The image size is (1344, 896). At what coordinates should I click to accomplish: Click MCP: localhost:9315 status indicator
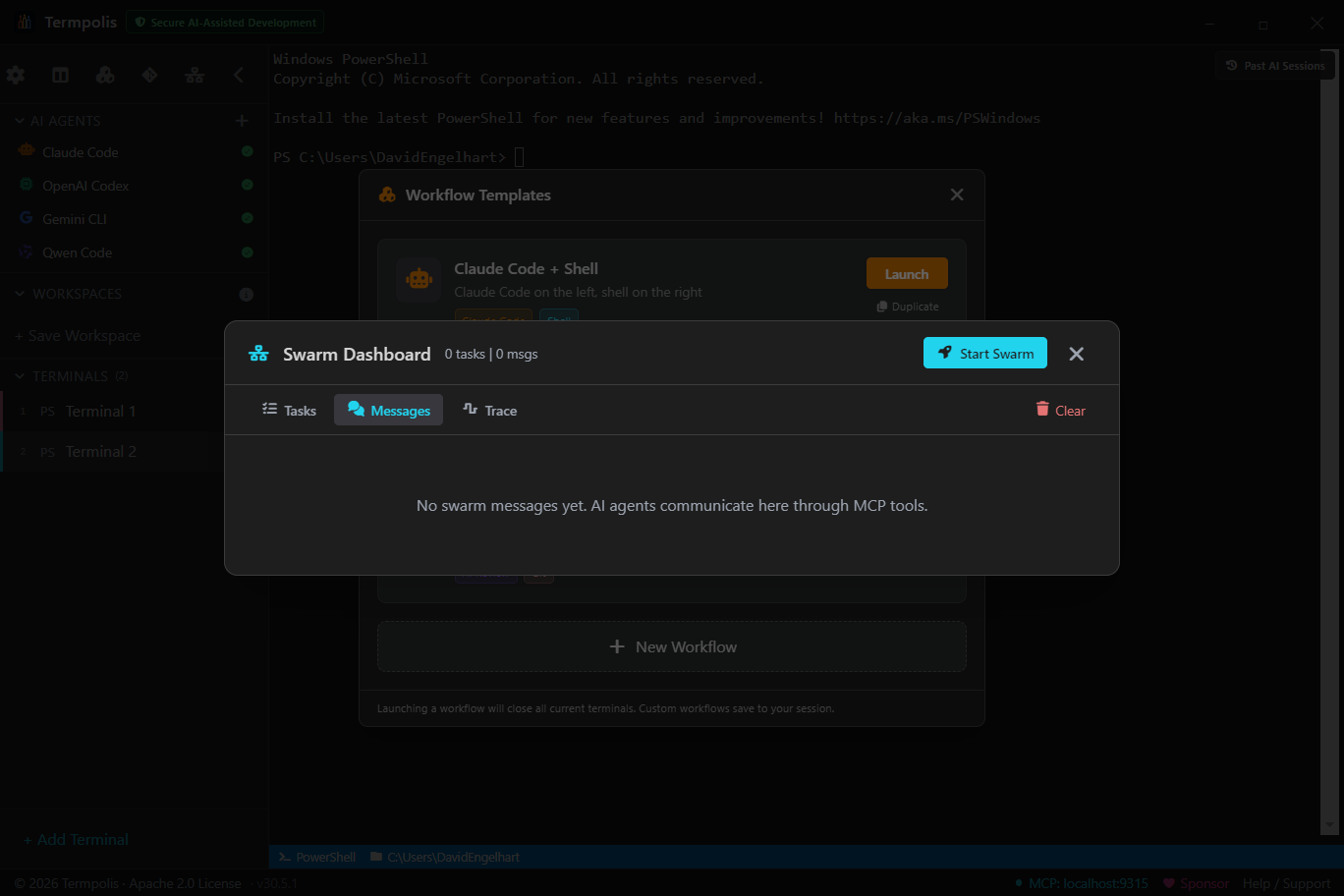coord(1080,883)
